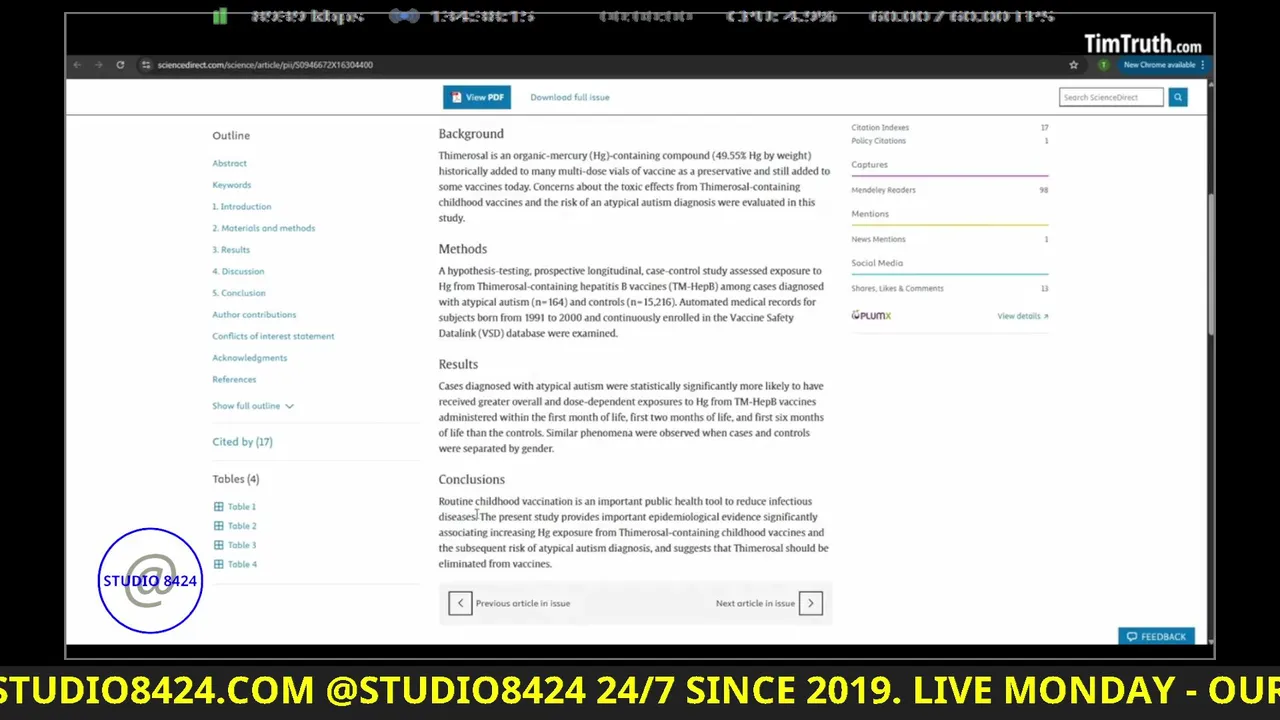Click the table icon beside Table 1
The height and width of the screenshot is (720, 1280).
[218, 507]
